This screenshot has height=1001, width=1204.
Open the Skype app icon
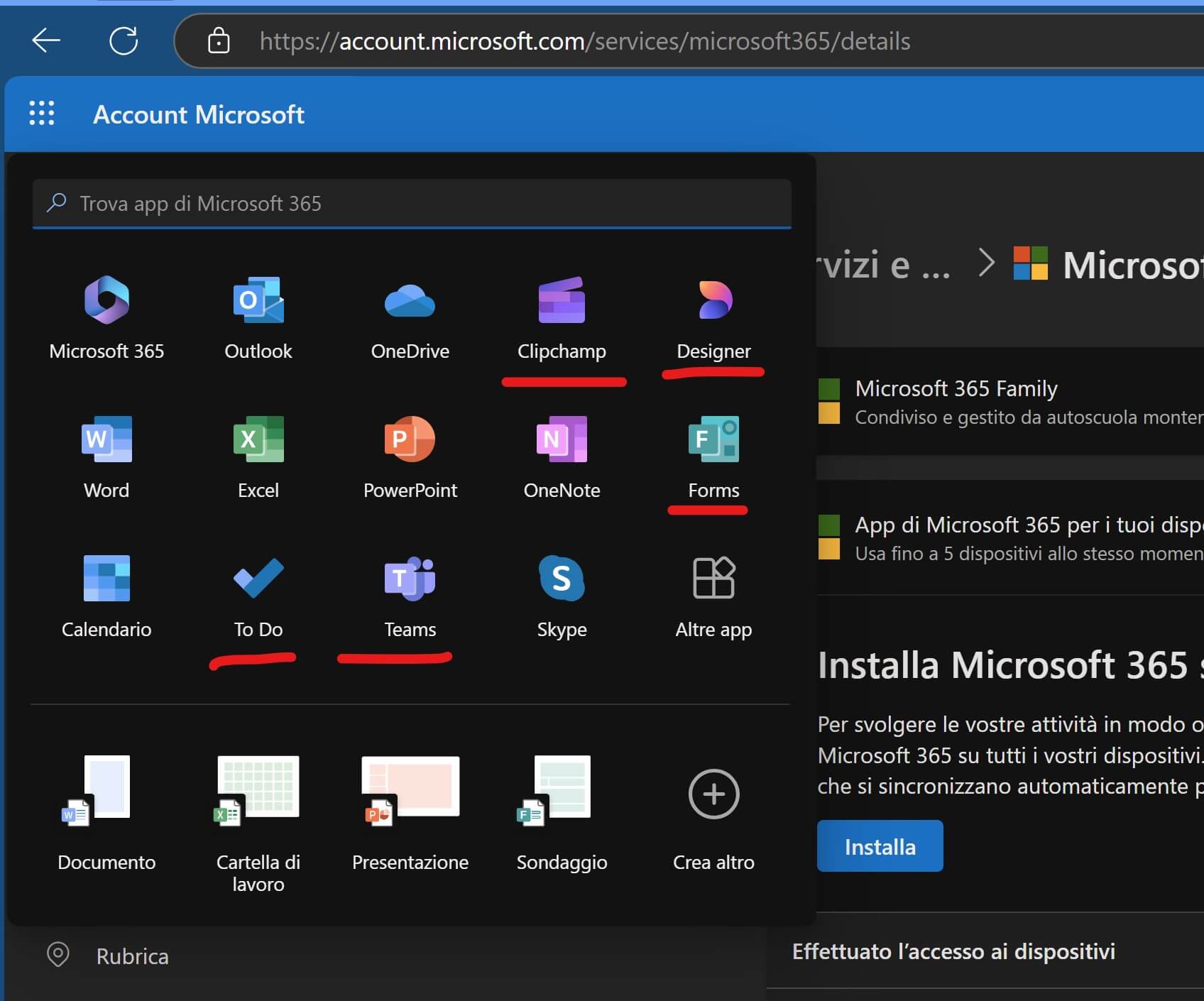(x=562, y=579)
